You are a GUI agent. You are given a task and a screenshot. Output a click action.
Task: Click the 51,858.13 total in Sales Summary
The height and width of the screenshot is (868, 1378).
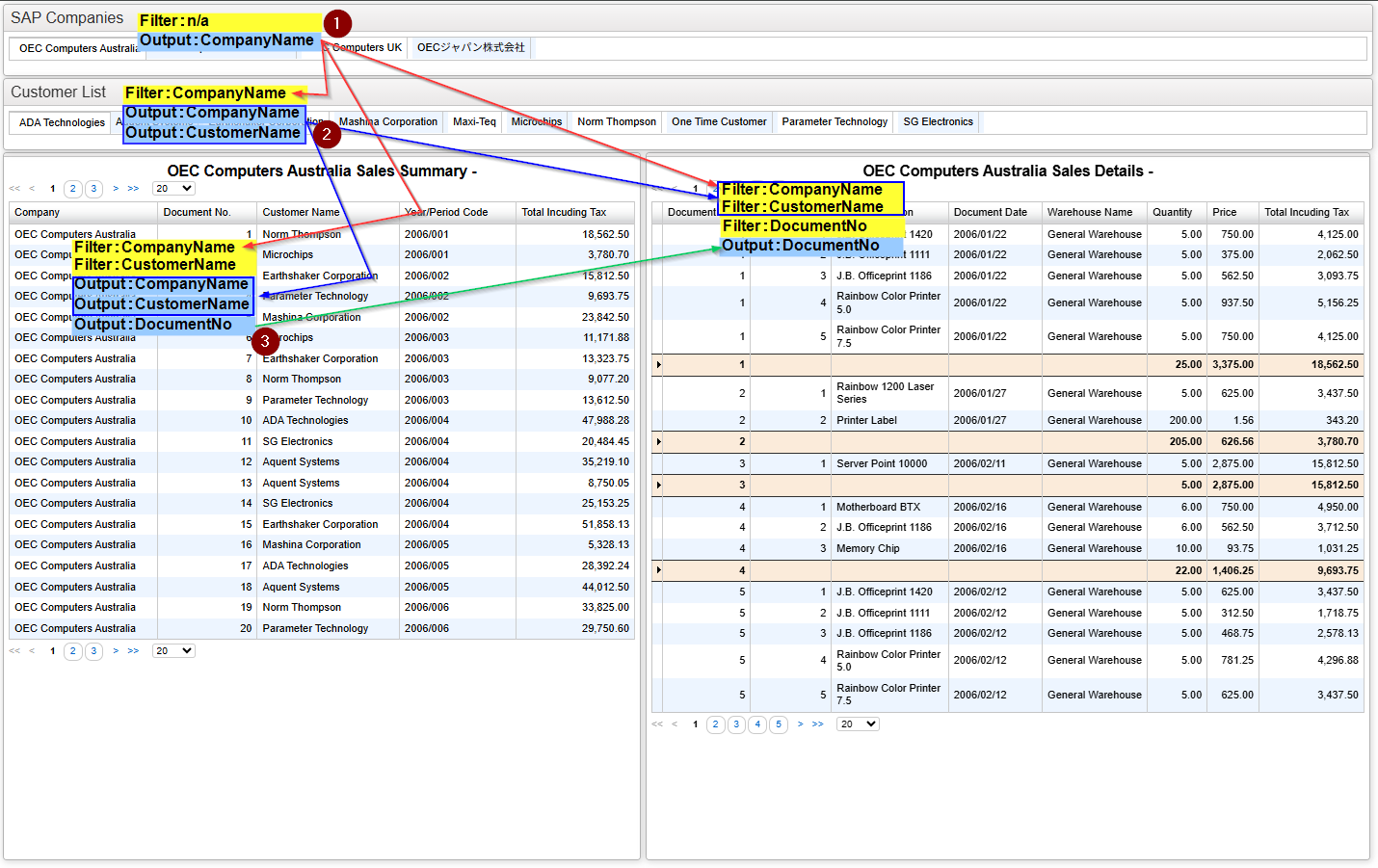point(605,525)
